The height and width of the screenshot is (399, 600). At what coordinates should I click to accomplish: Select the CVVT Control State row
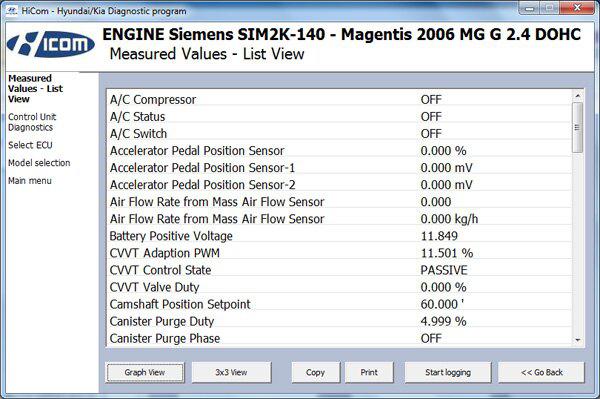tap(339, 270)
